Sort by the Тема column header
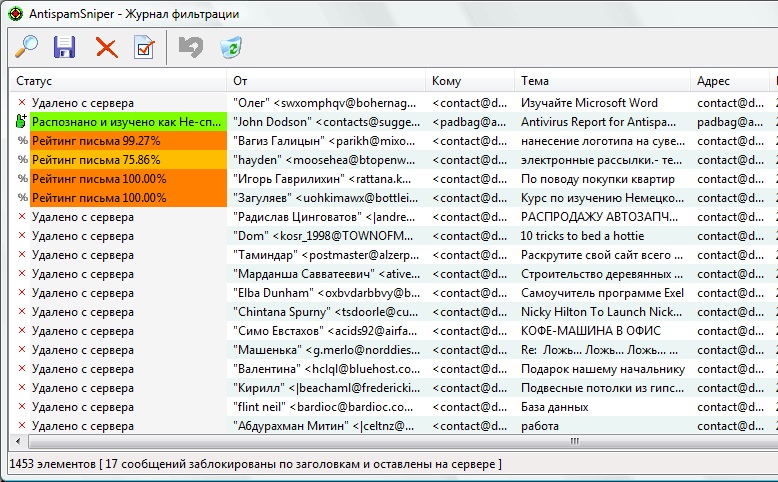This screenshot has width=778, height=482. [602, 81]
